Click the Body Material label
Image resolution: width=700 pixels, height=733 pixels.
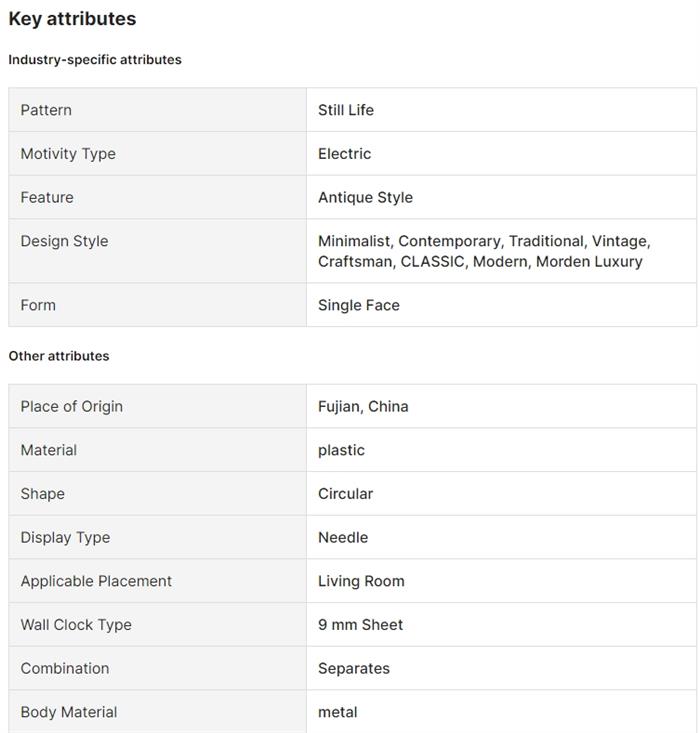coord(69,713)
